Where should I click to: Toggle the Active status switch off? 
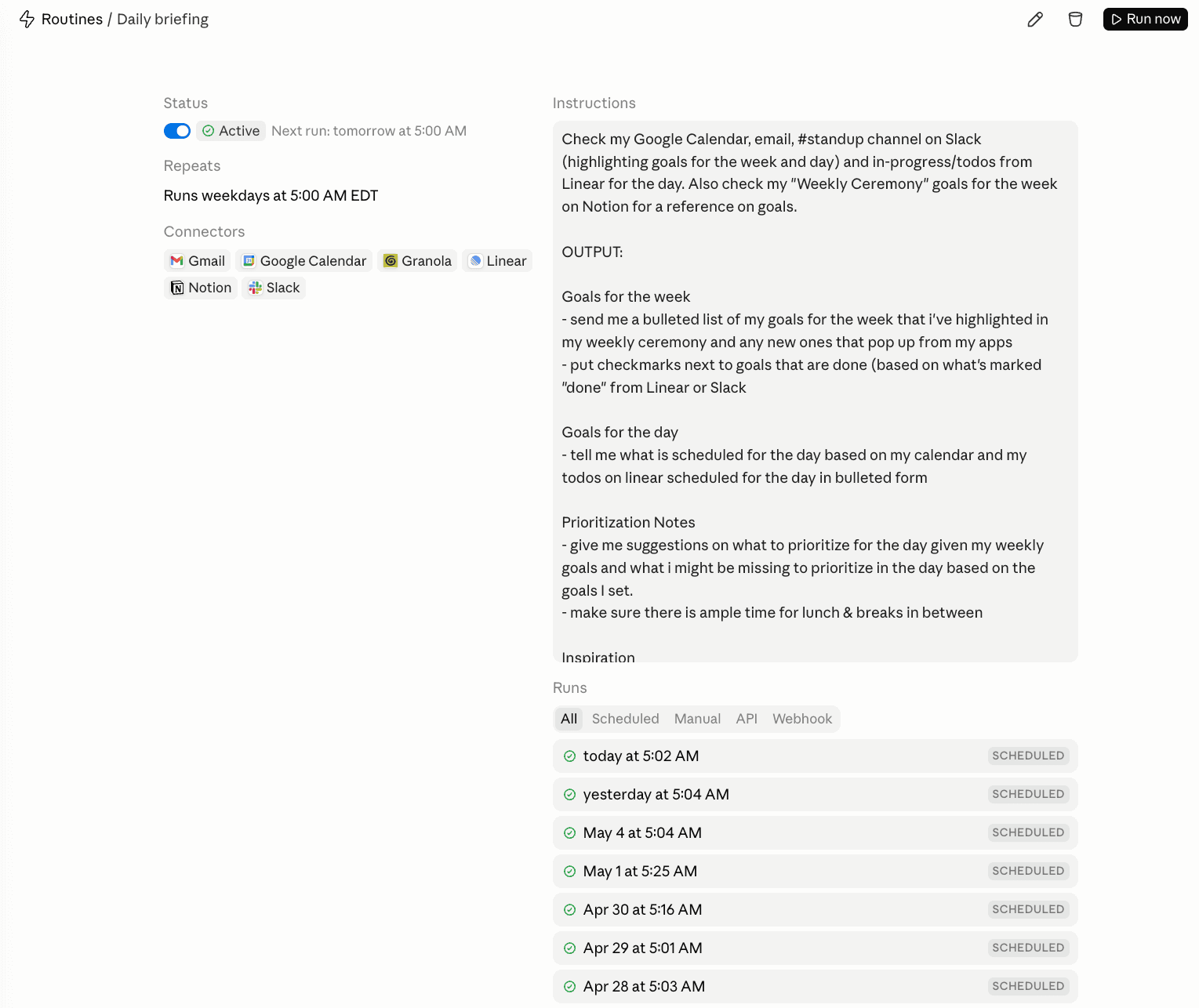click(x=177, y=131)
